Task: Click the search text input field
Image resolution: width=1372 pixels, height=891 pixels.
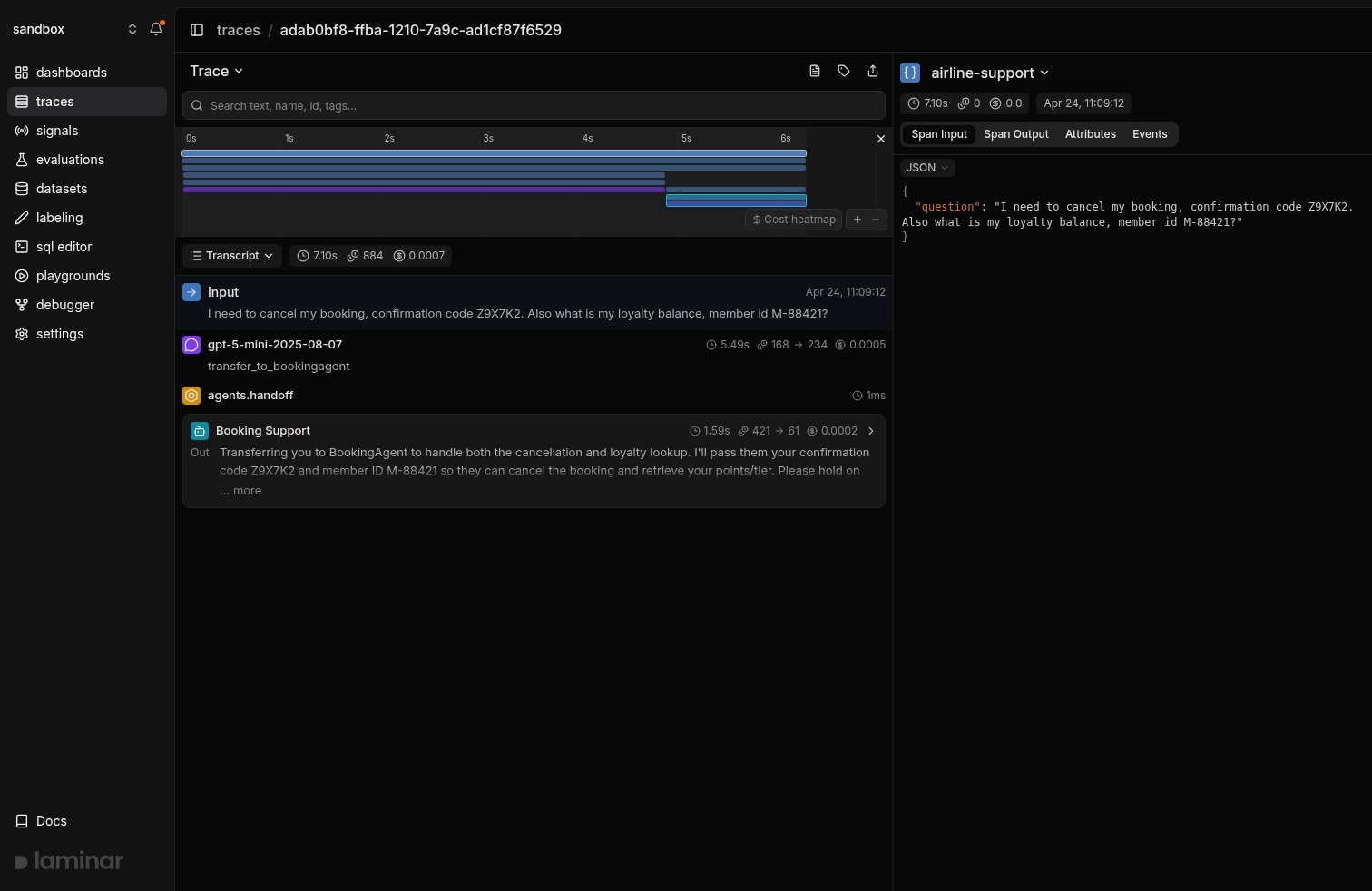Action: (x=534, y=105)
